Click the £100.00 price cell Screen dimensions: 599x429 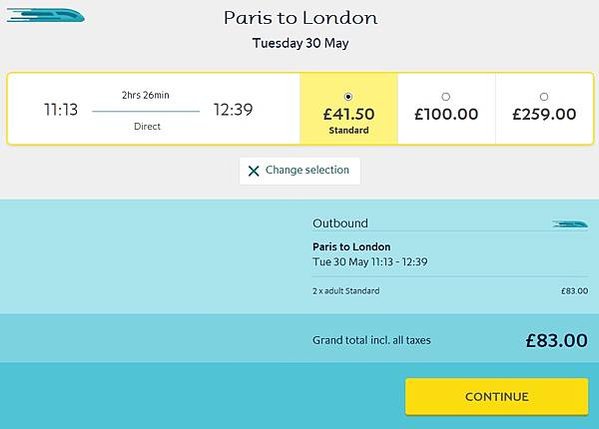(446, 108)
